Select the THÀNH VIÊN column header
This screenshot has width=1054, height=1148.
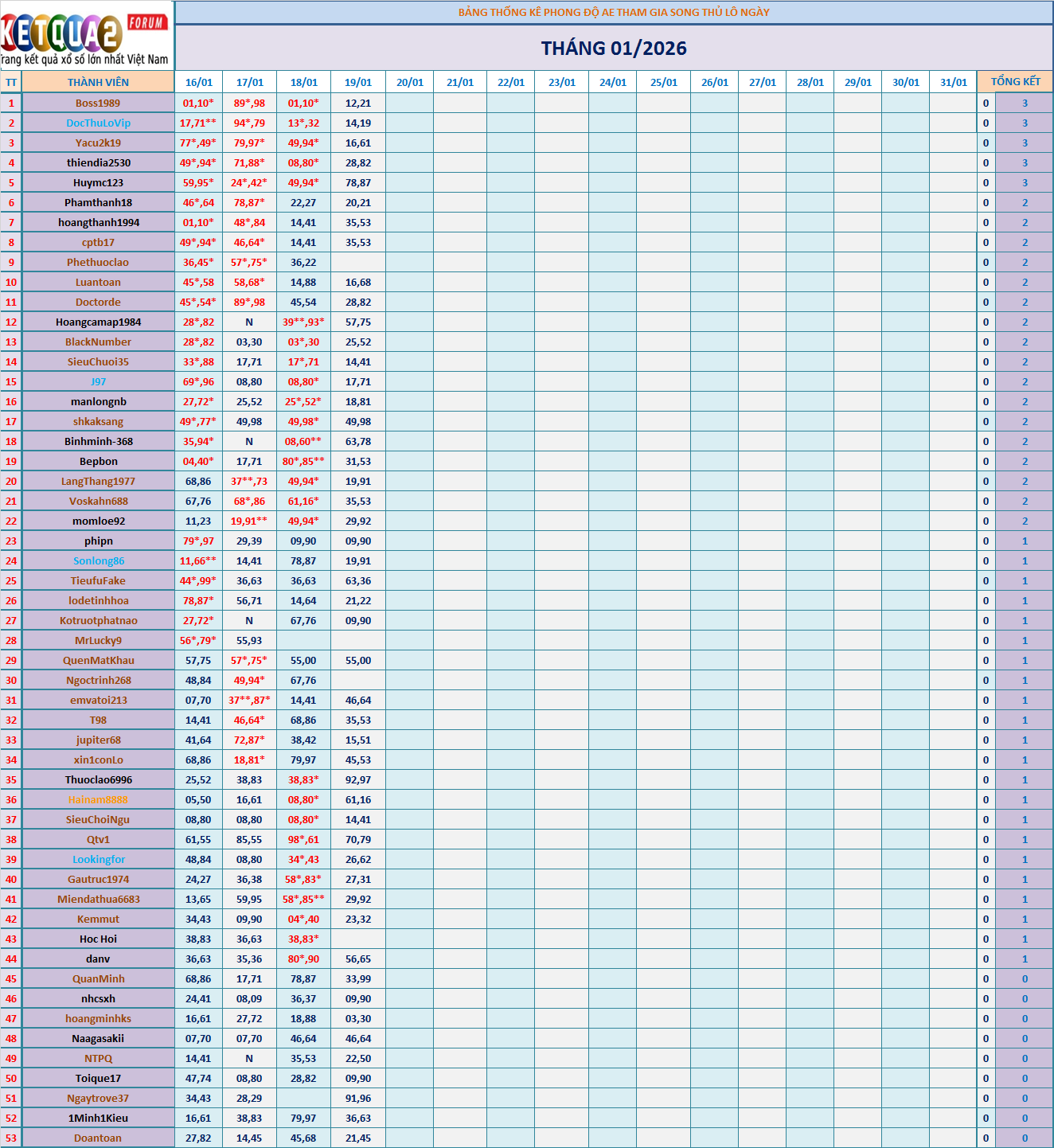[98, 82]
